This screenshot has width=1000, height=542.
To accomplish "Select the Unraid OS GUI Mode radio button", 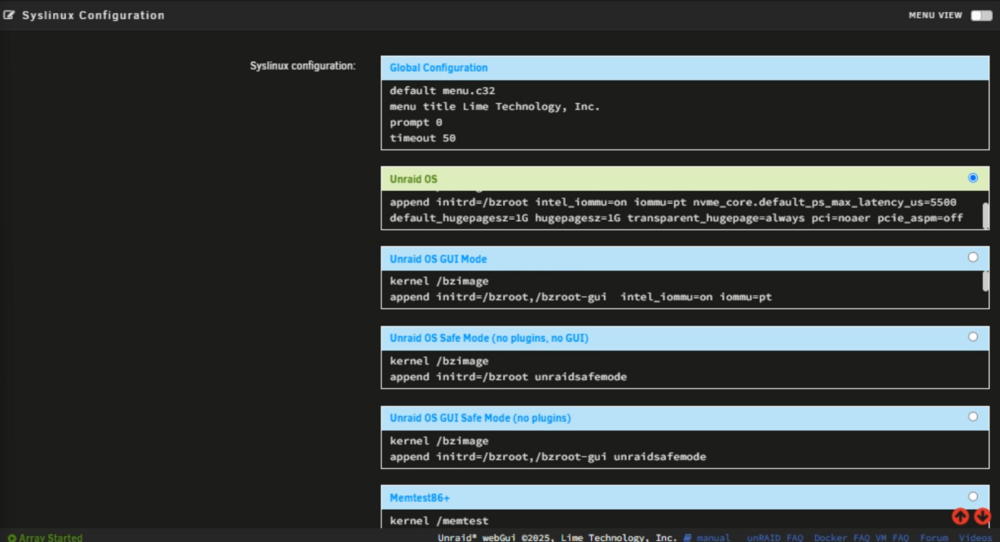I will click(x=973, y=258).
